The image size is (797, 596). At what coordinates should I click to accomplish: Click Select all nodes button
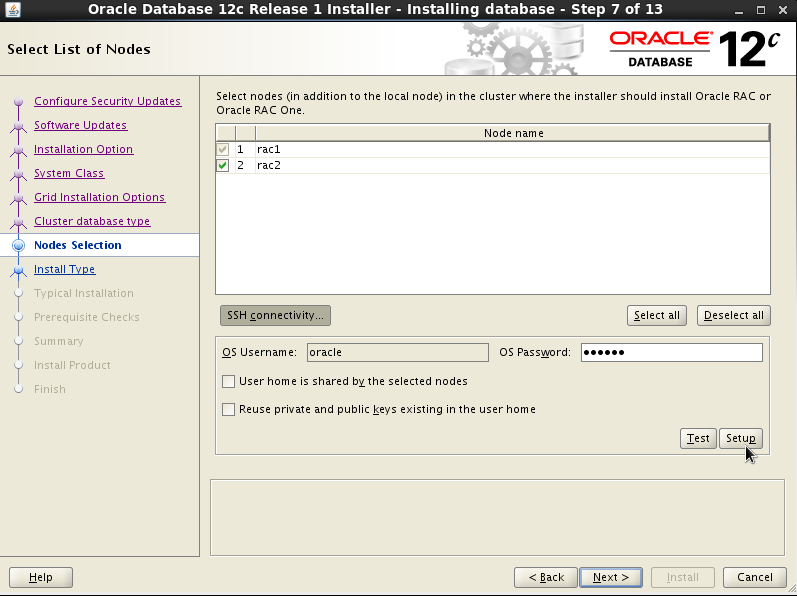(x=657, y=315)
